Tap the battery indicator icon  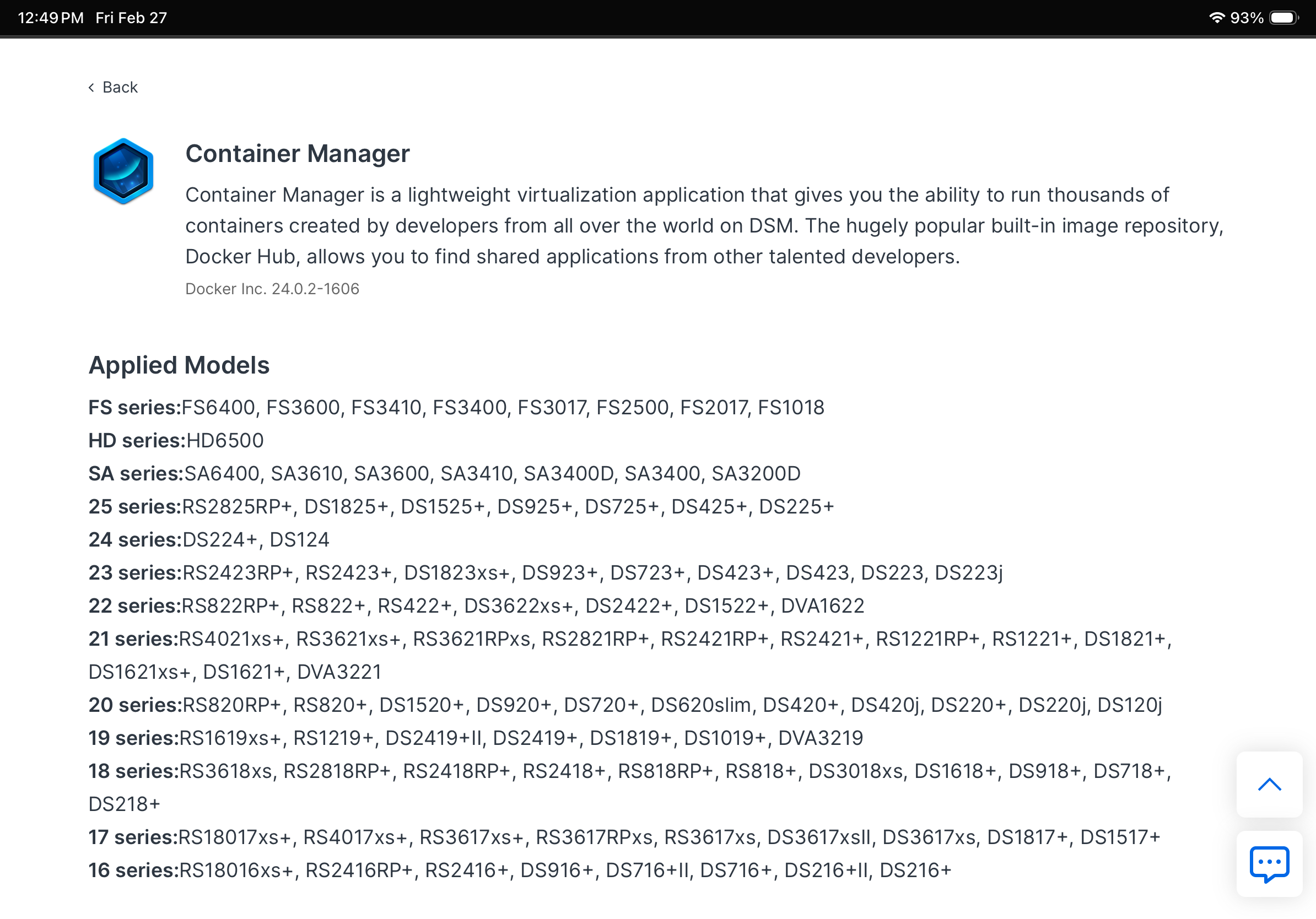point(1284,18)
